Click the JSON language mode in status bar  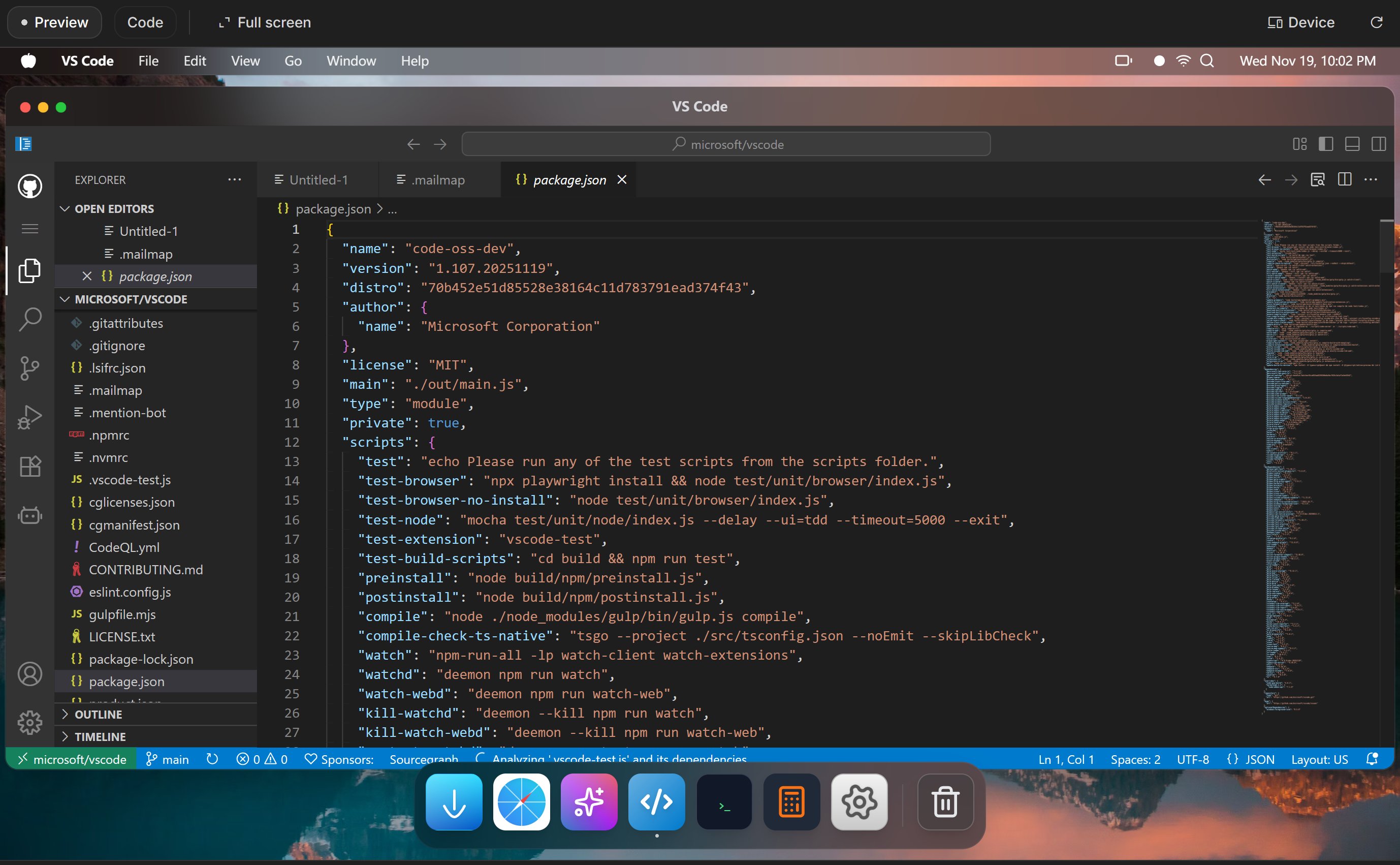[1251, 759]
